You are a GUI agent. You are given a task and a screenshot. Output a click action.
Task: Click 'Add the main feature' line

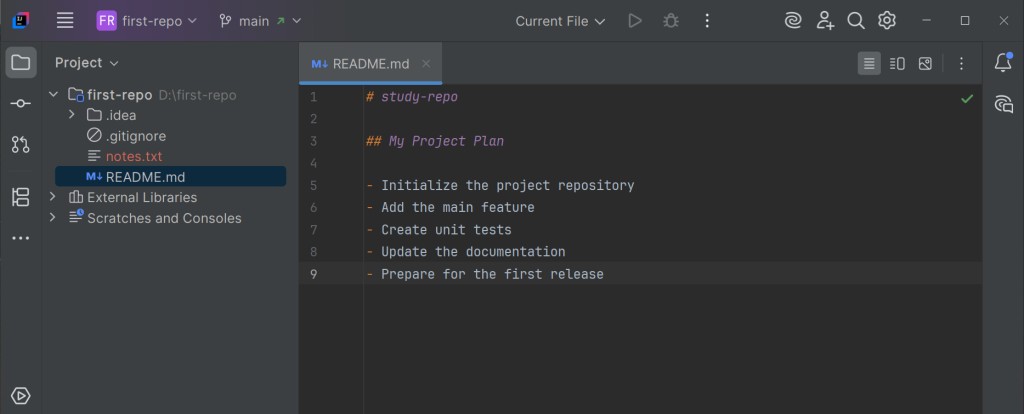[458, 208]
